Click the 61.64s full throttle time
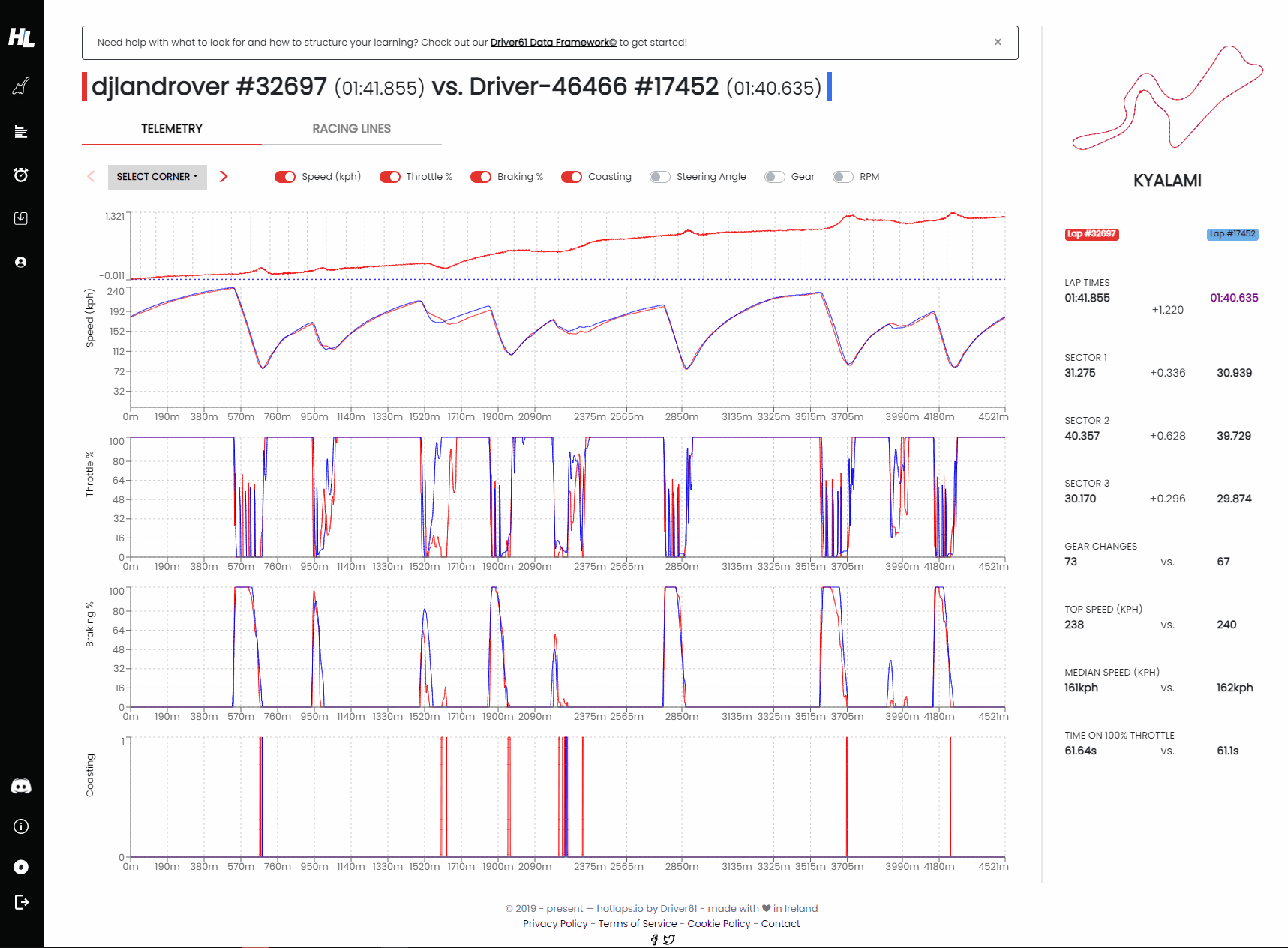This screenshot has height=948, width=1288. [1080, 751]
